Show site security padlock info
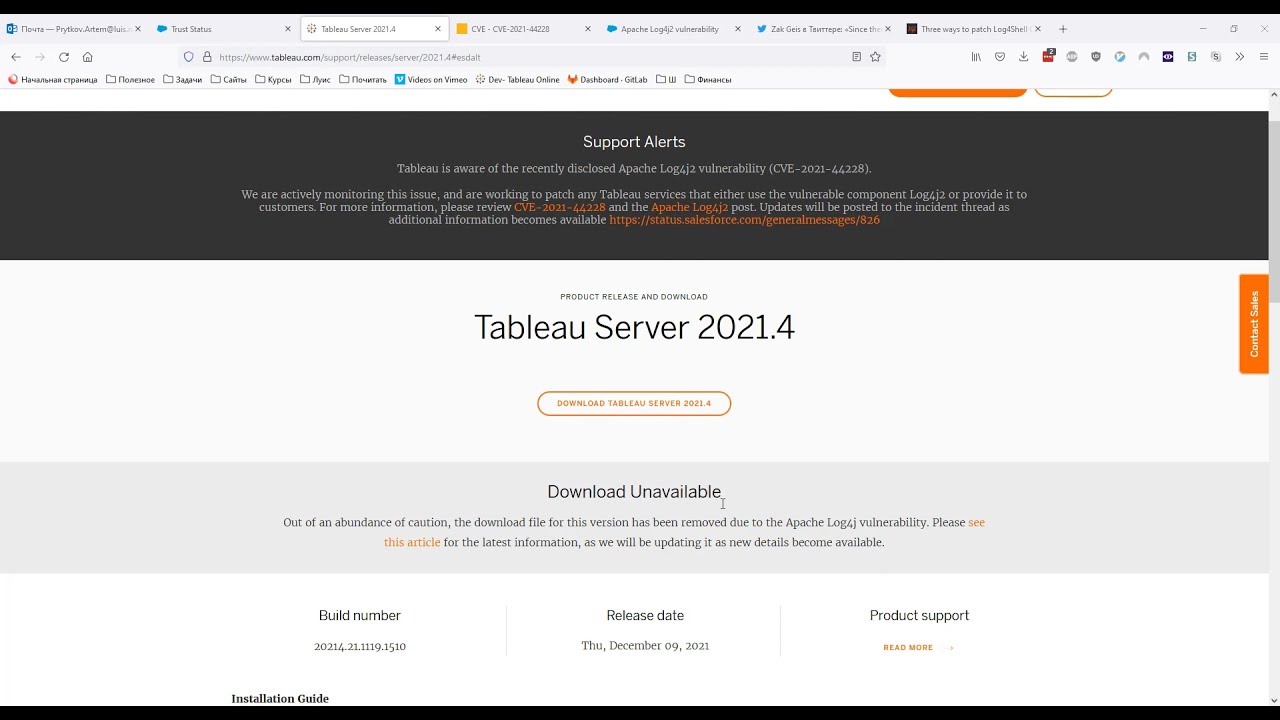Image resolution: width=1280 pixels, height=720 pixels. (x=207, y=57)
